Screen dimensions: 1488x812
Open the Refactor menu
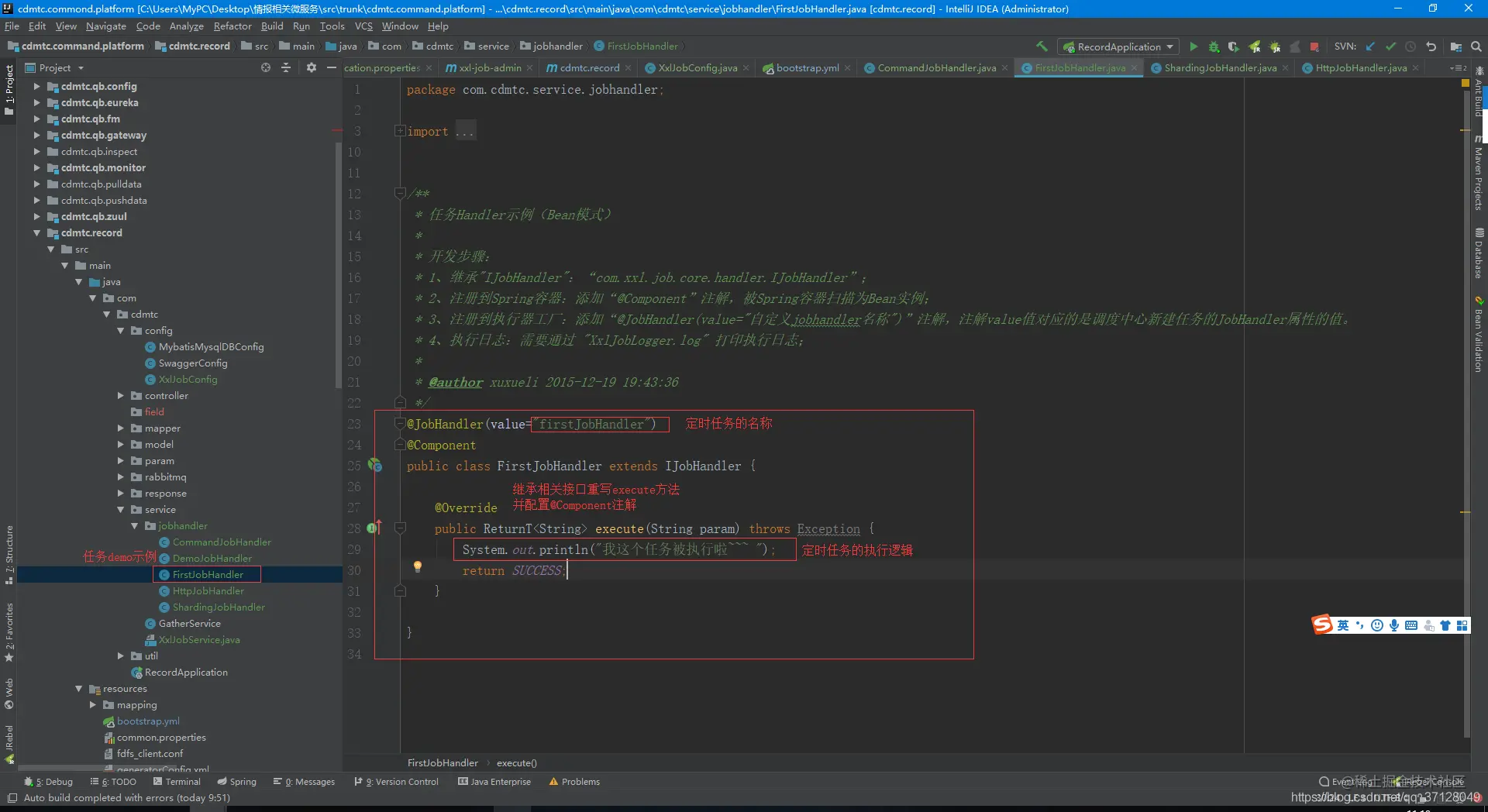point(232,26)
